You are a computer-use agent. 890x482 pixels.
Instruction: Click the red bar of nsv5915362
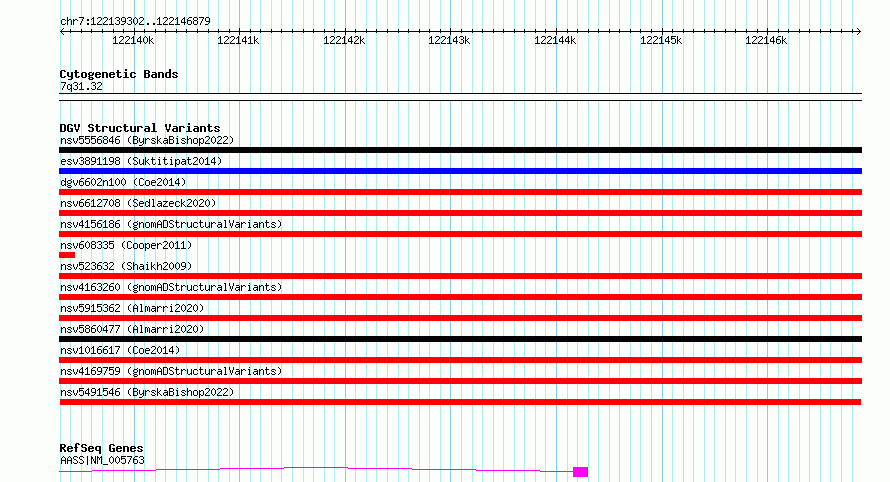coord(460,318)
